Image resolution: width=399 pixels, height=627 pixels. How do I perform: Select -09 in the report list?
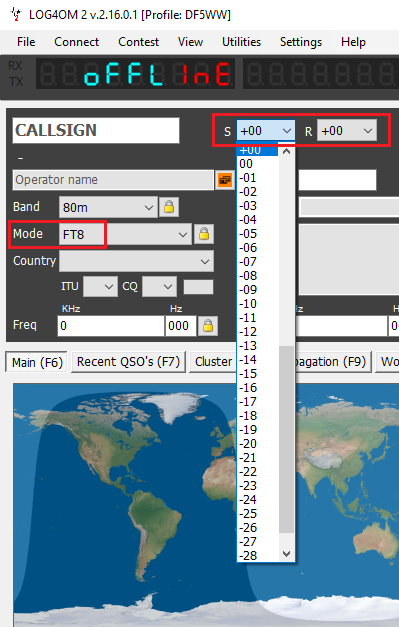coord(258,290)
